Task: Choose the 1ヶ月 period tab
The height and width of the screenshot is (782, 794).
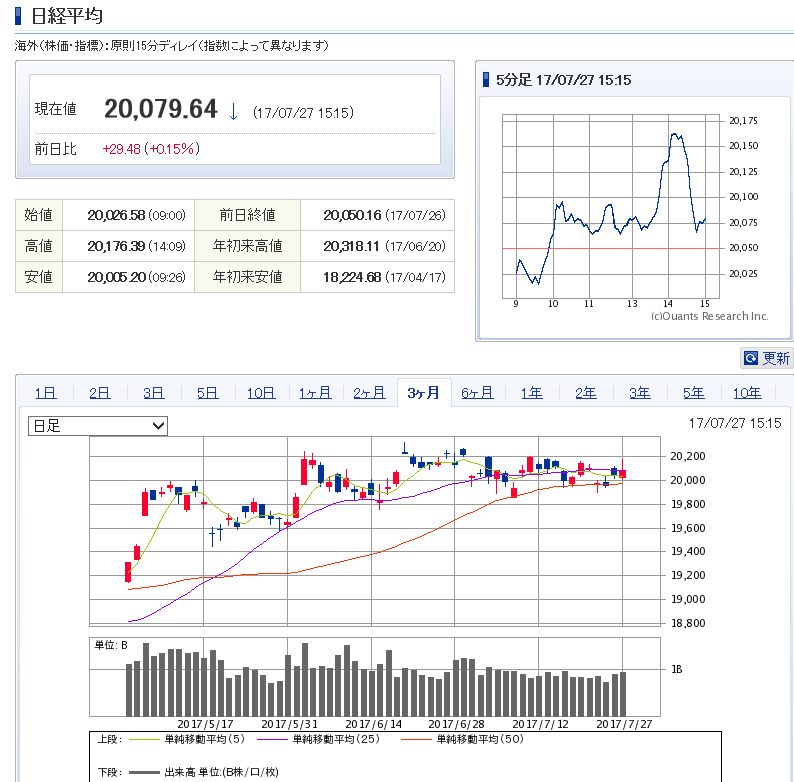Action: tap(315, 393)
